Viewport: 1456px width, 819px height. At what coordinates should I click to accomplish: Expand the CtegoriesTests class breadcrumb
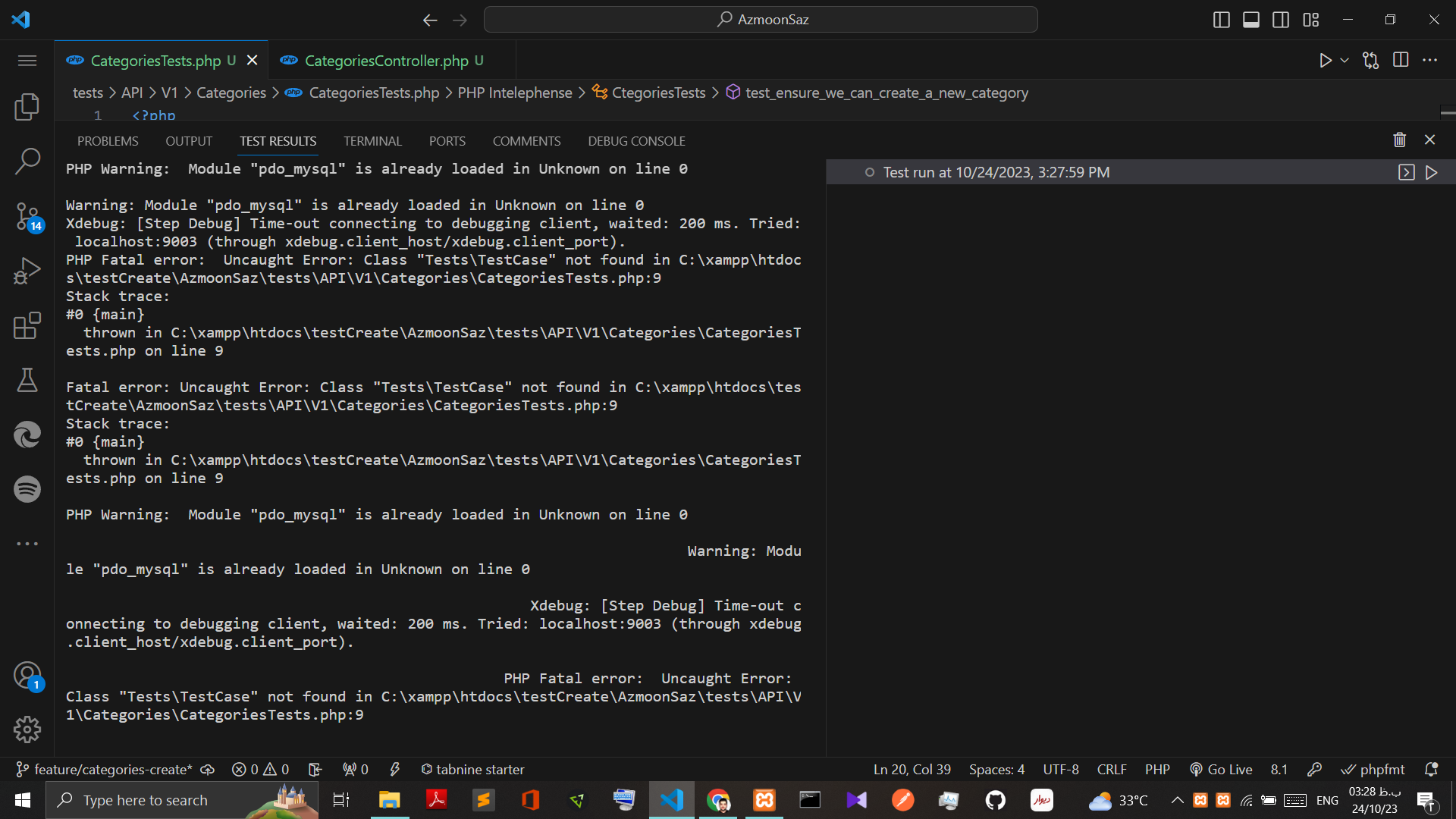[x=649, y=93]
